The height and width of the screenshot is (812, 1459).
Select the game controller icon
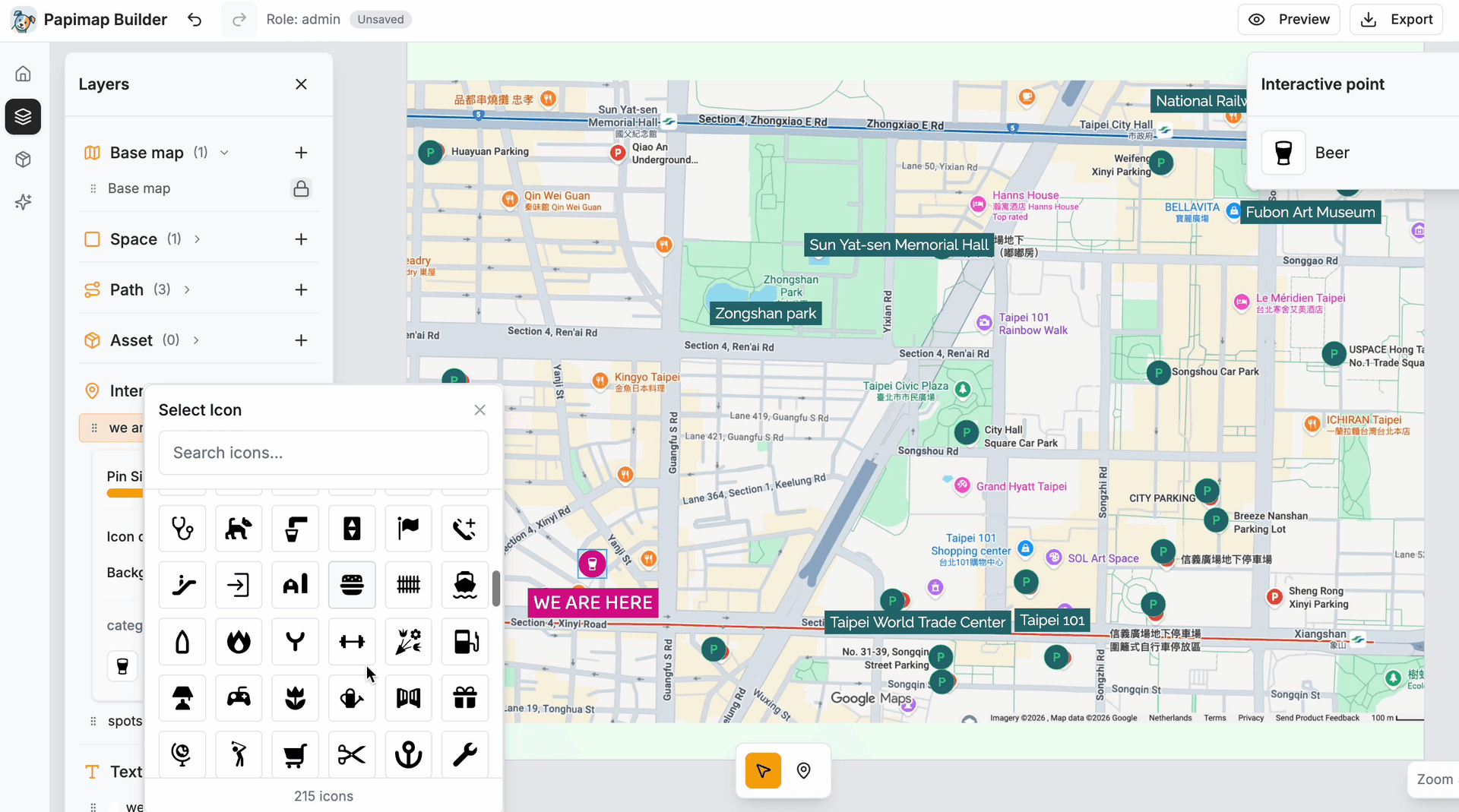click(239, 697)
